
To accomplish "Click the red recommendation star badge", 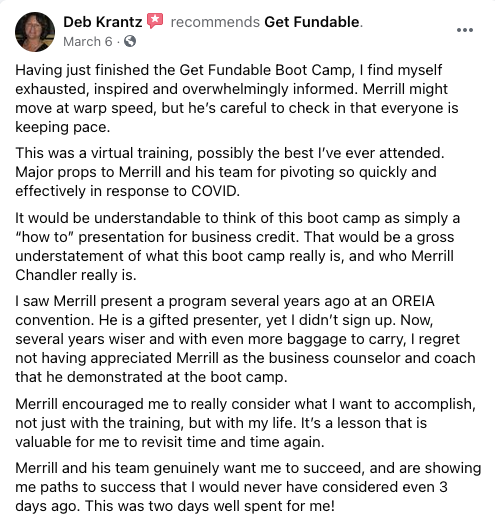I will 155,21.
